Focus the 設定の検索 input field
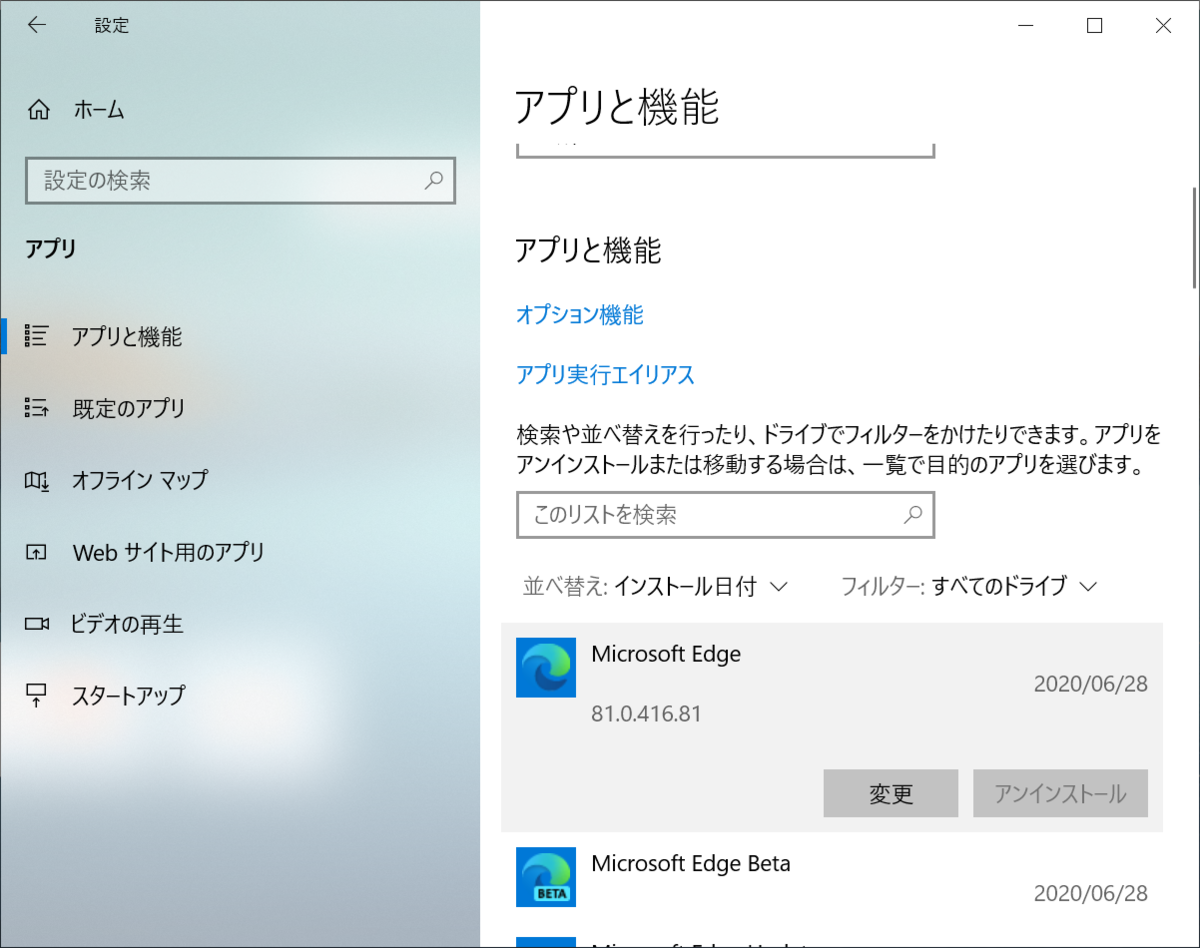The width and height of the screenshot is (1200, 948). tap(240, 181)
